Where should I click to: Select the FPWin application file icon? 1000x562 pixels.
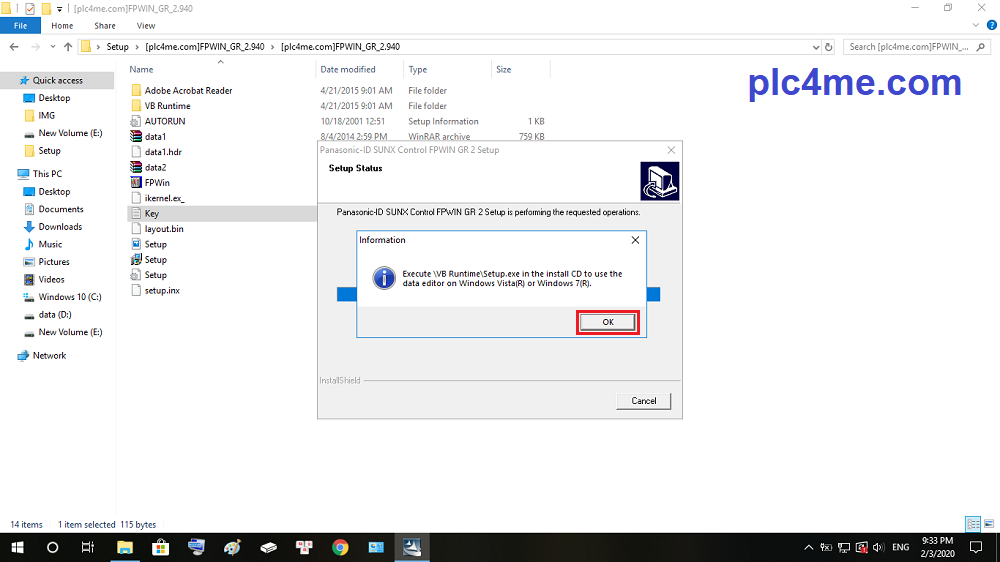136,183
